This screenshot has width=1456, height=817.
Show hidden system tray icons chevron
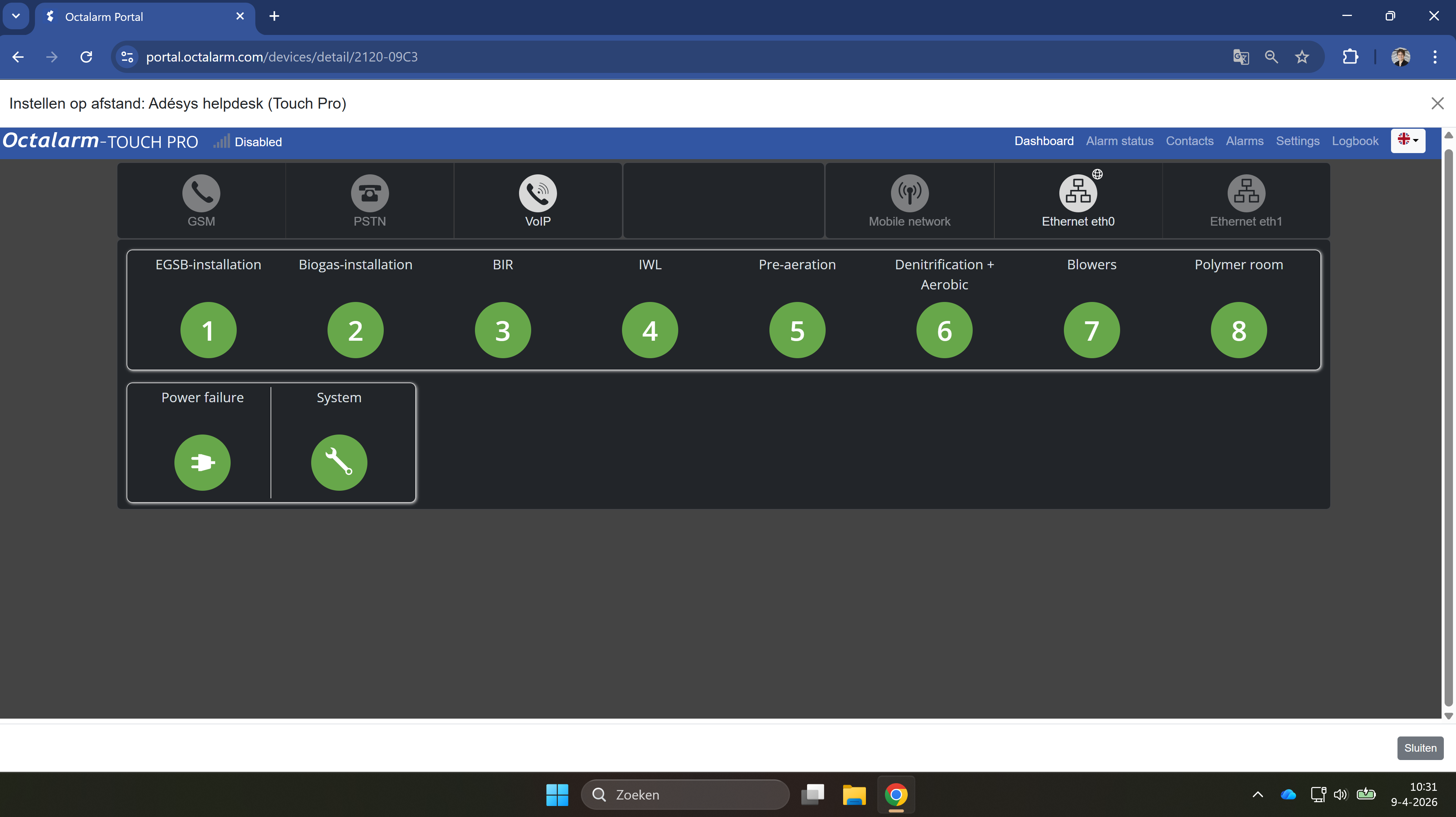click(1258, 794)
